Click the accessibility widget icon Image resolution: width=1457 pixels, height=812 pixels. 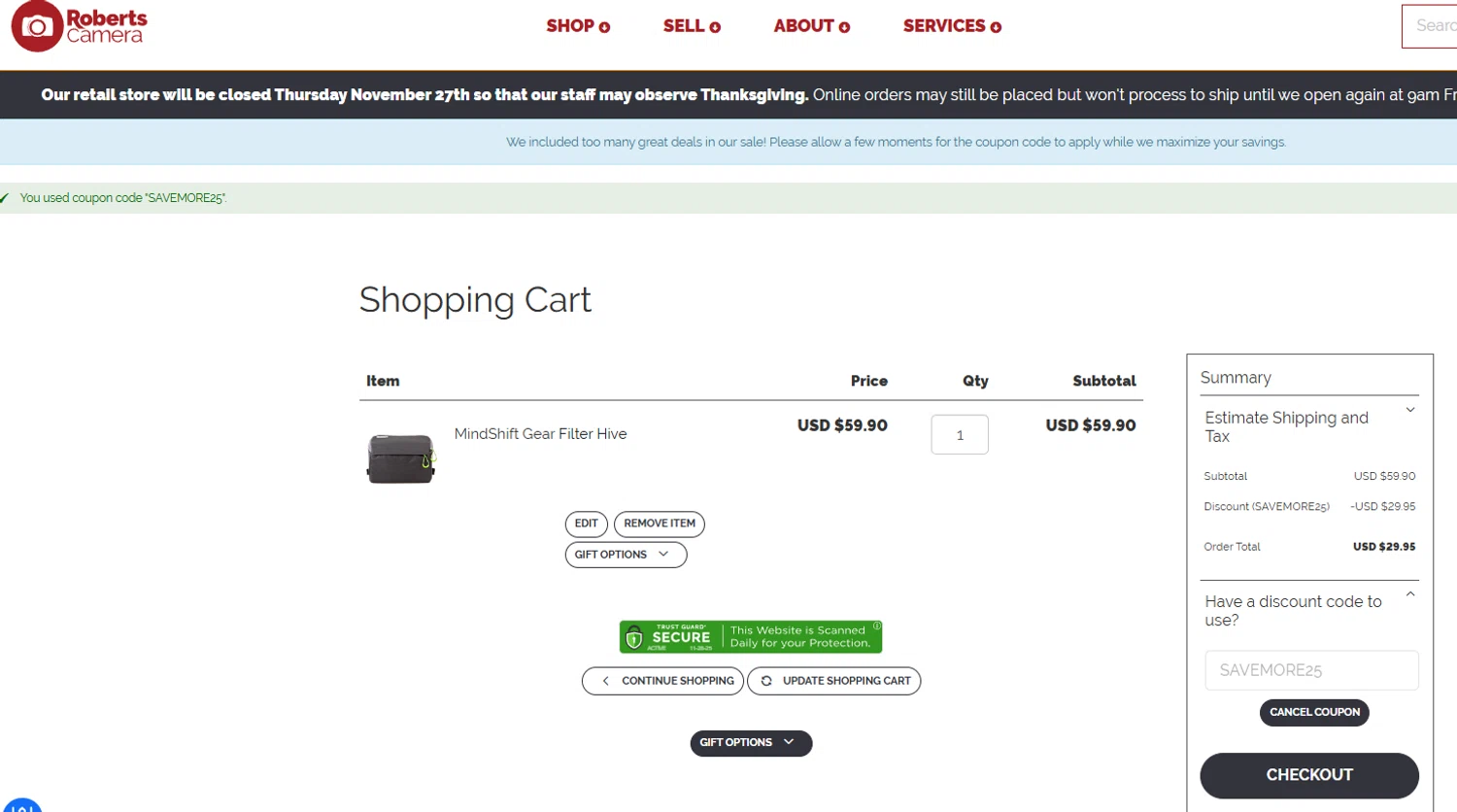pos(21,805)
